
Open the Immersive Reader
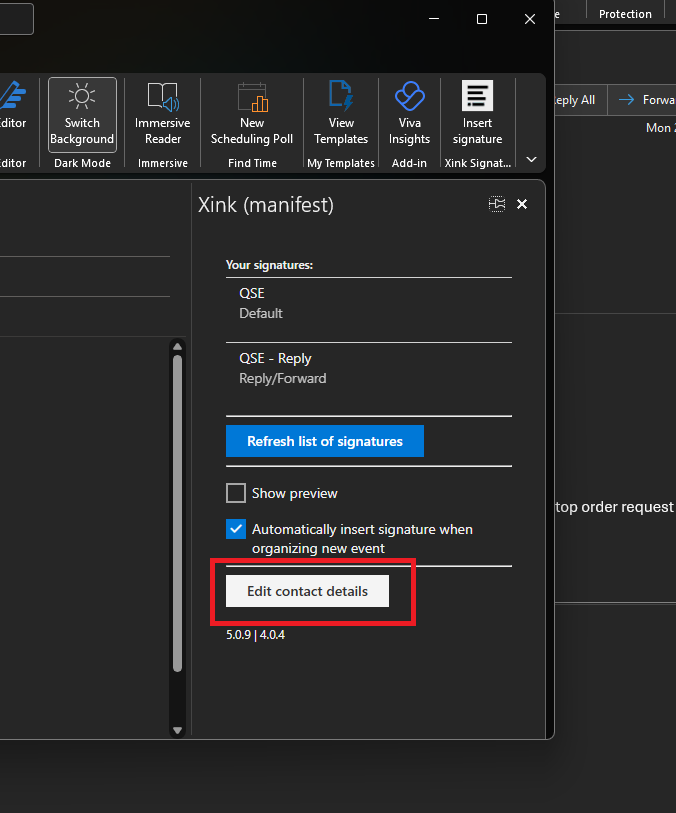coord(162,113)
